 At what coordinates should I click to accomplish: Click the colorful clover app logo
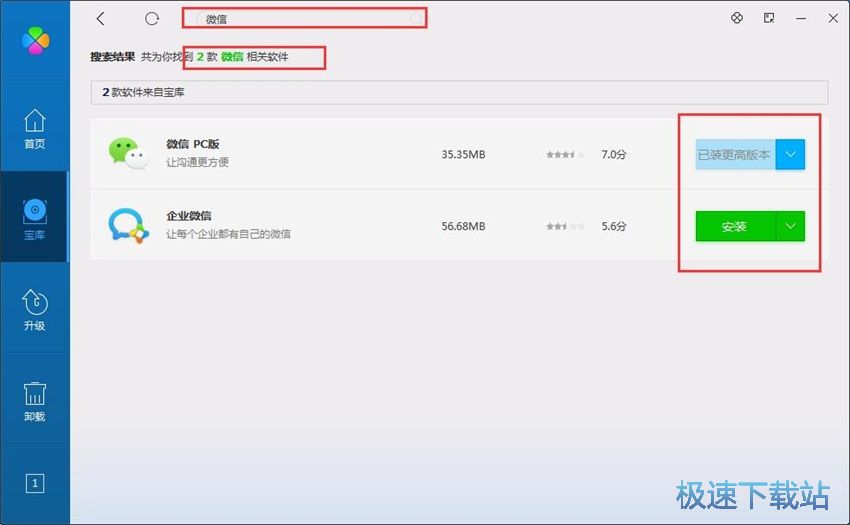click(x=35, y=40)
